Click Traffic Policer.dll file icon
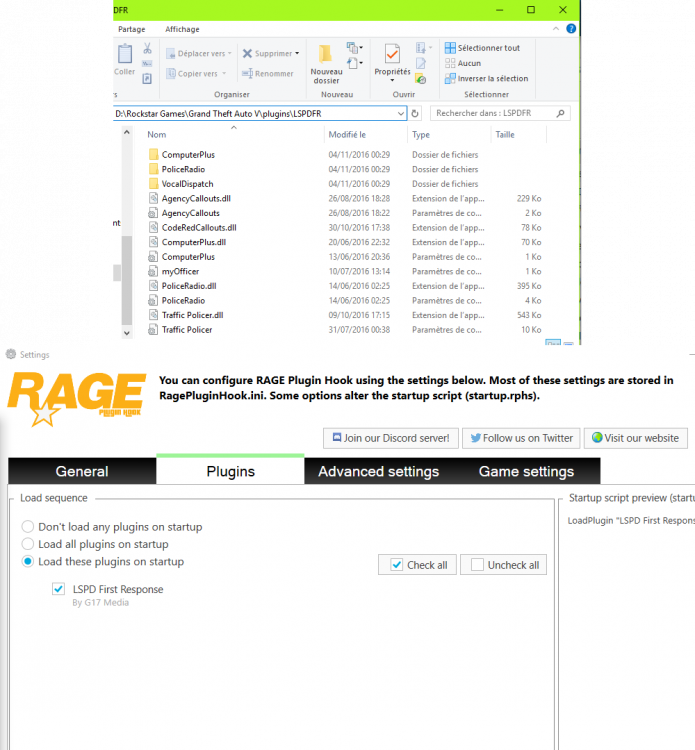695x750 pixels. [x=153, y=315]
